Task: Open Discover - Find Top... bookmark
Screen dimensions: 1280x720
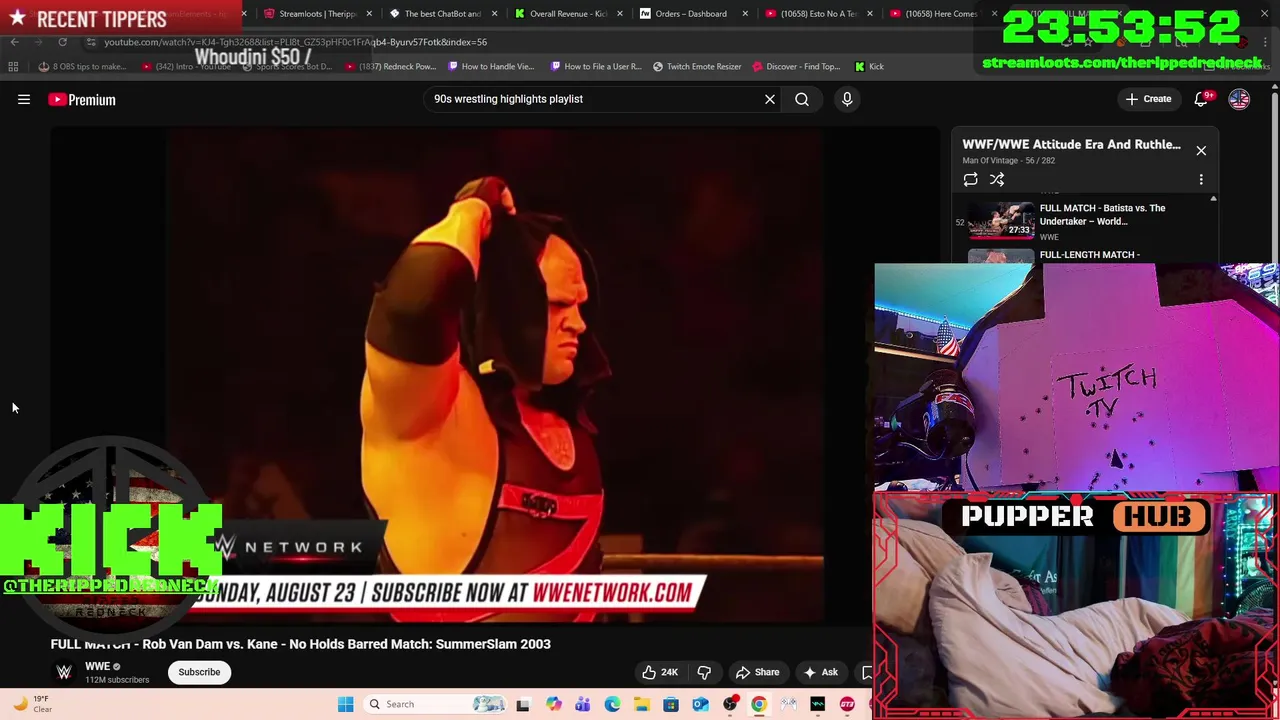Action: click(x=796, y=67)
